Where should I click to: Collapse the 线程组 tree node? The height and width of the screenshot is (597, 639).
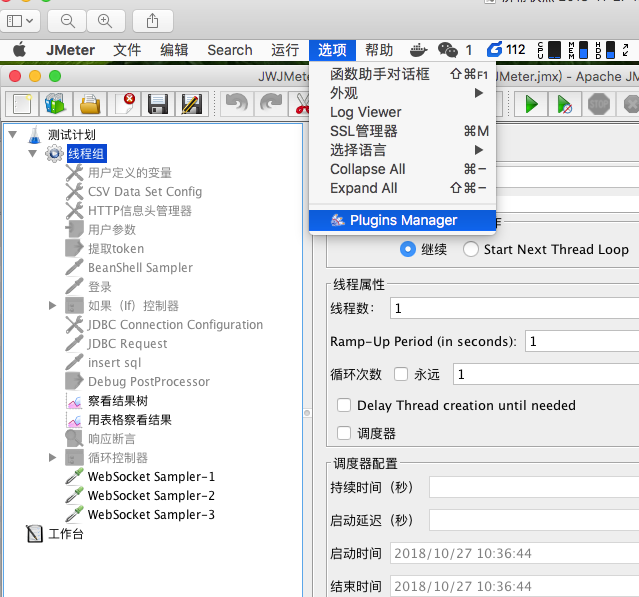[x=33, y=153]
